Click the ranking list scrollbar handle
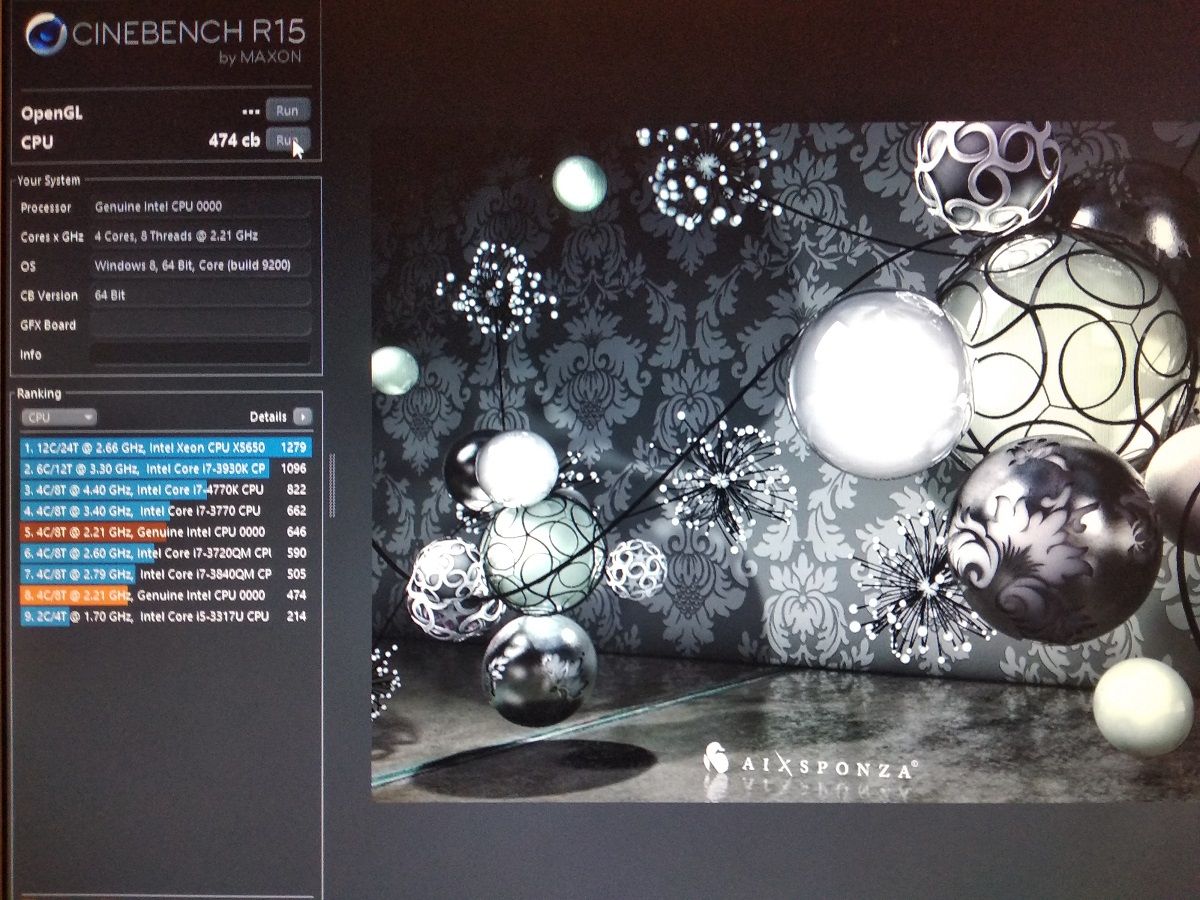Image resolution: width=1200 pixels, height=900 pixels. pyautogui.click(x=332, y=485)
